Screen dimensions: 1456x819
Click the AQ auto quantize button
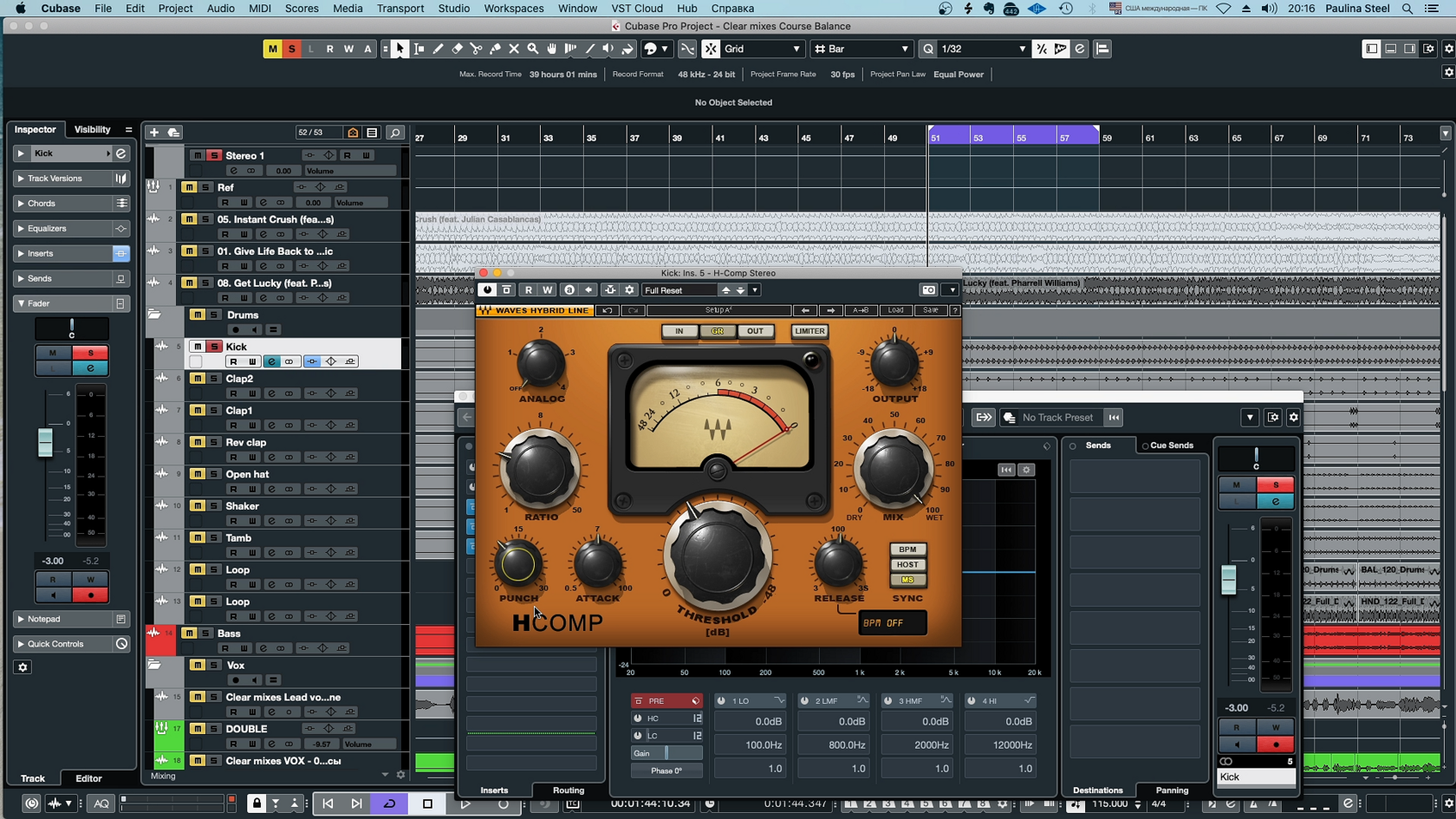(101, 804)
